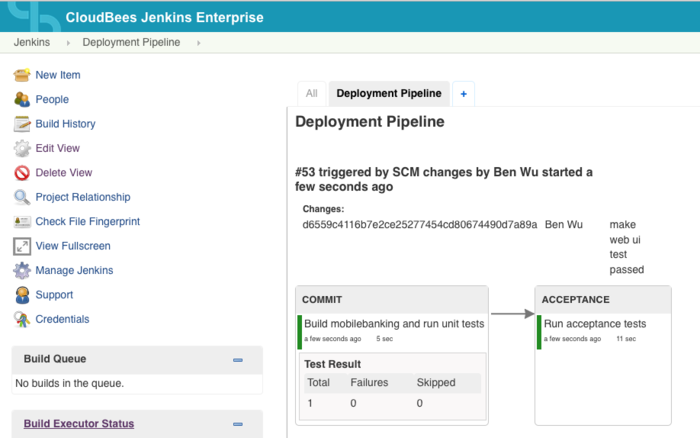This screenshot has width=700, height=438.
Task: Click the red Delete View icon
Action: tap(21, 173)
